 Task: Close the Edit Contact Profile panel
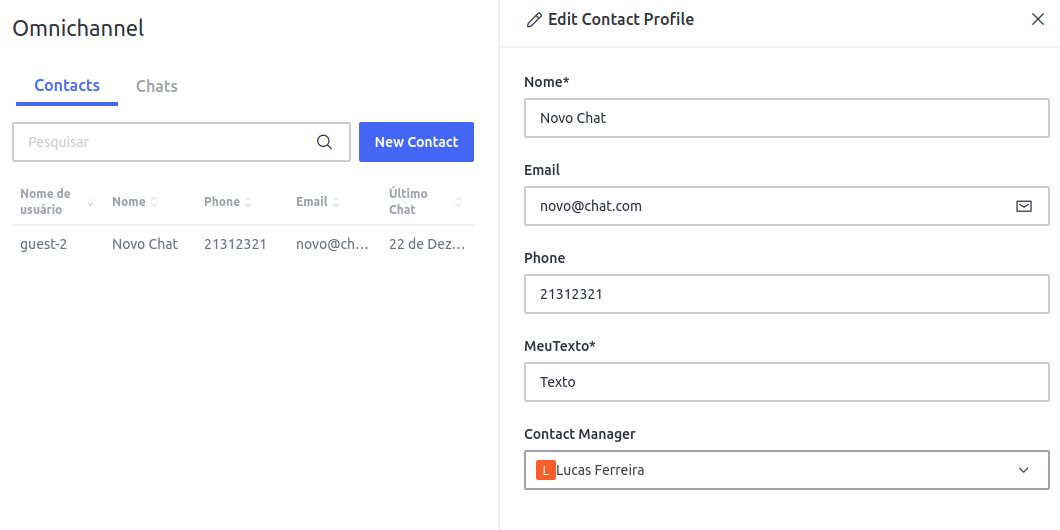coord(1037,19)
